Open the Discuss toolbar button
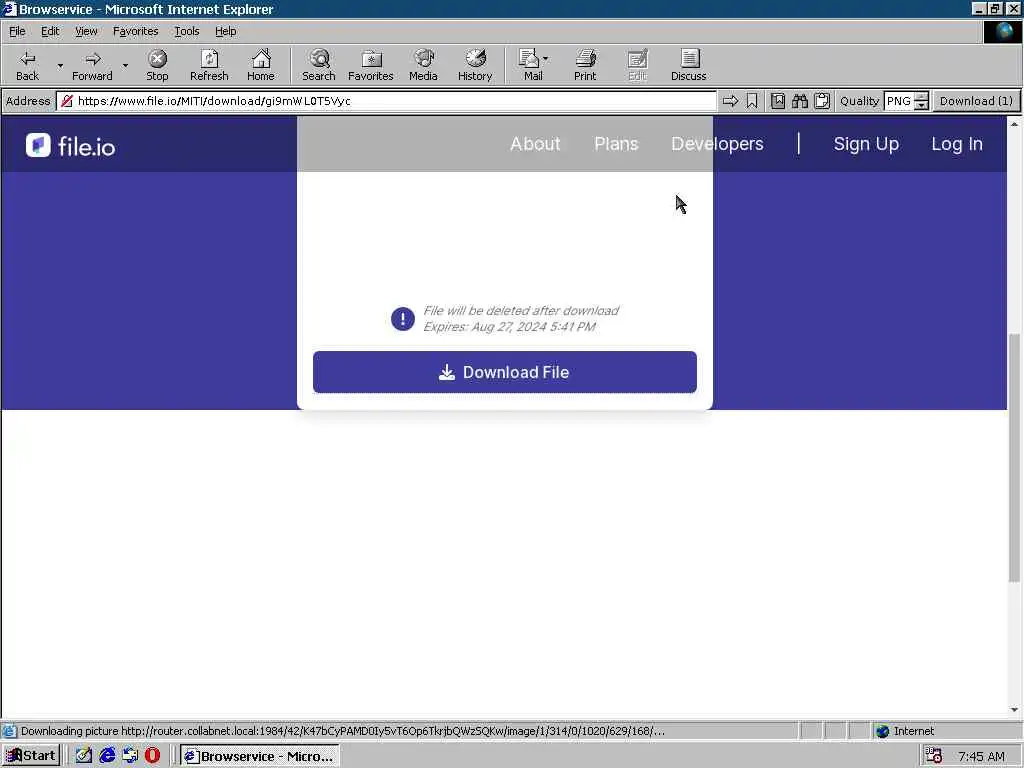Viewport: 1024px width, 768px height. pos(688,65)
